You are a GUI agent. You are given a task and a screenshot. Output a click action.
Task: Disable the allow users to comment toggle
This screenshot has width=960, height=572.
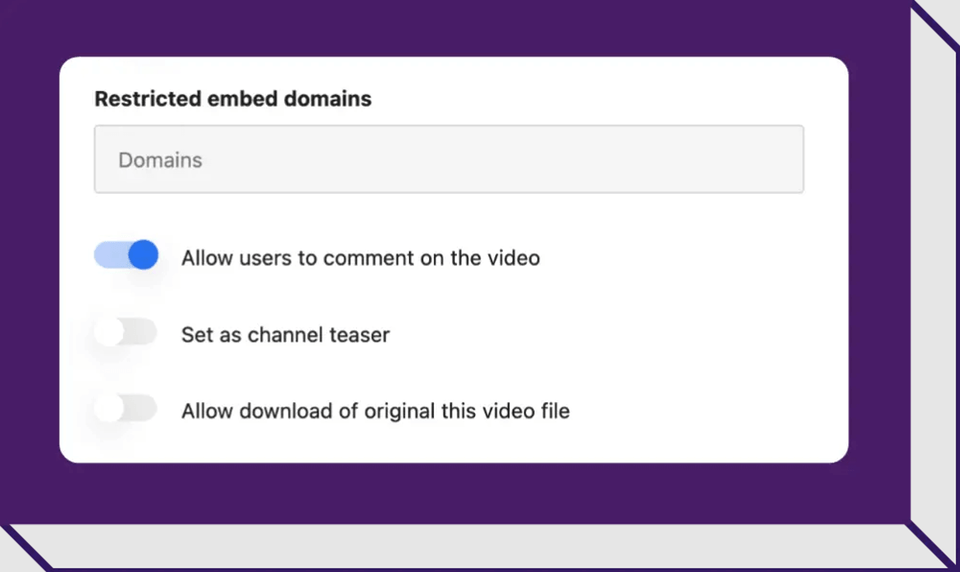coord(126,255)
